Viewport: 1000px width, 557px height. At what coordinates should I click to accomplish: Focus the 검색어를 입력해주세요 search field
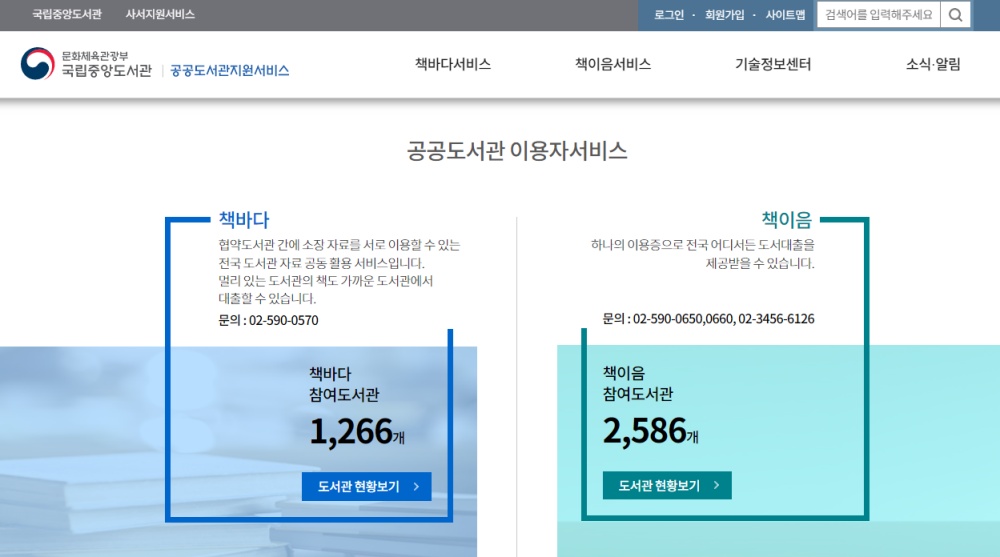coord(879,15)
